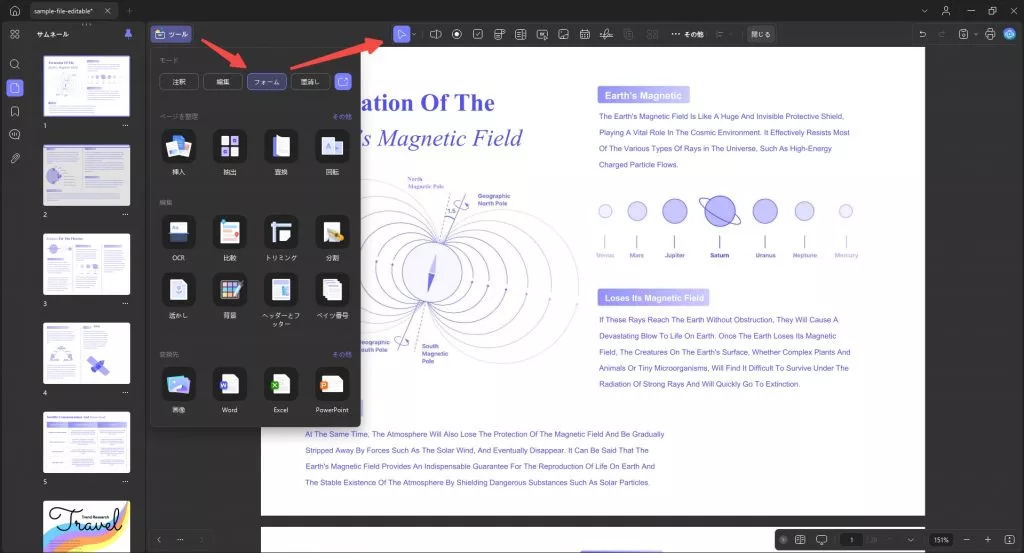1024x553 pixels.
Task: Select page 2 thumbnail
Action: [x=86, y=175]
